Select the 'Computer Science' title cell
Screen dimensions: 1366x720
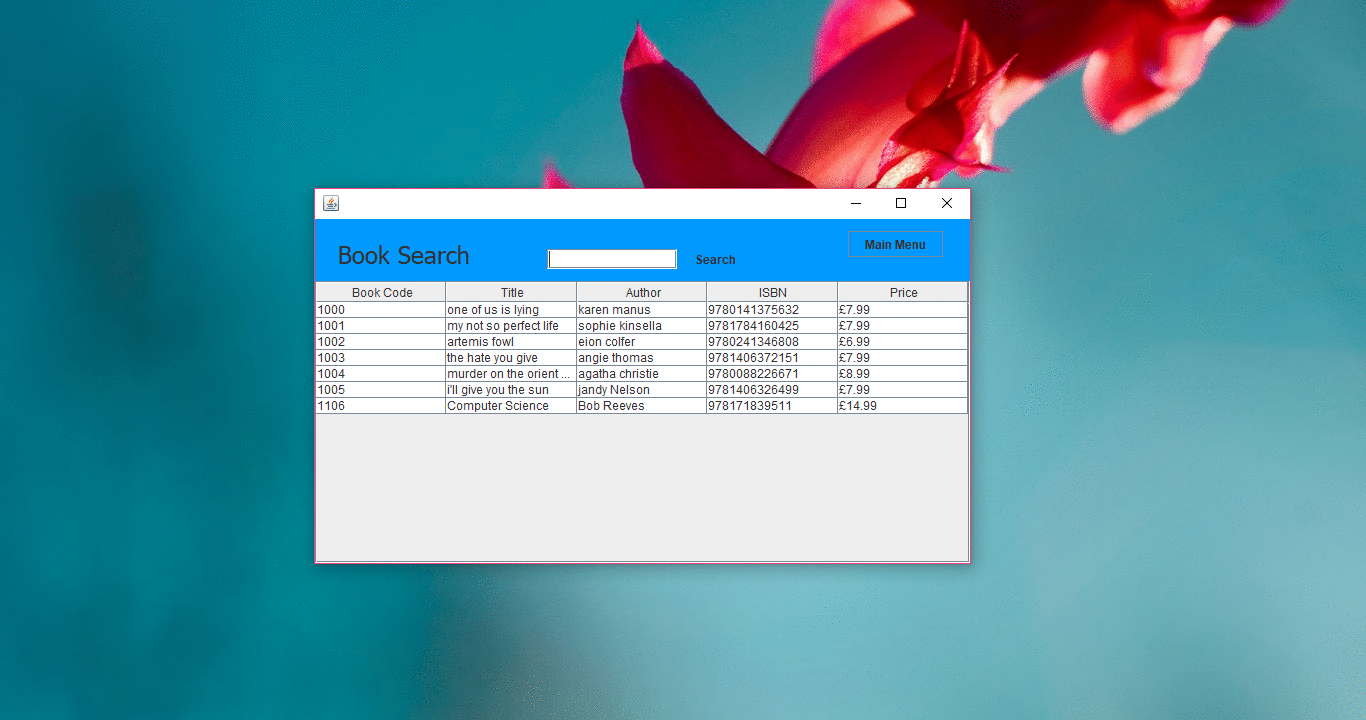[x=511, y=406]
